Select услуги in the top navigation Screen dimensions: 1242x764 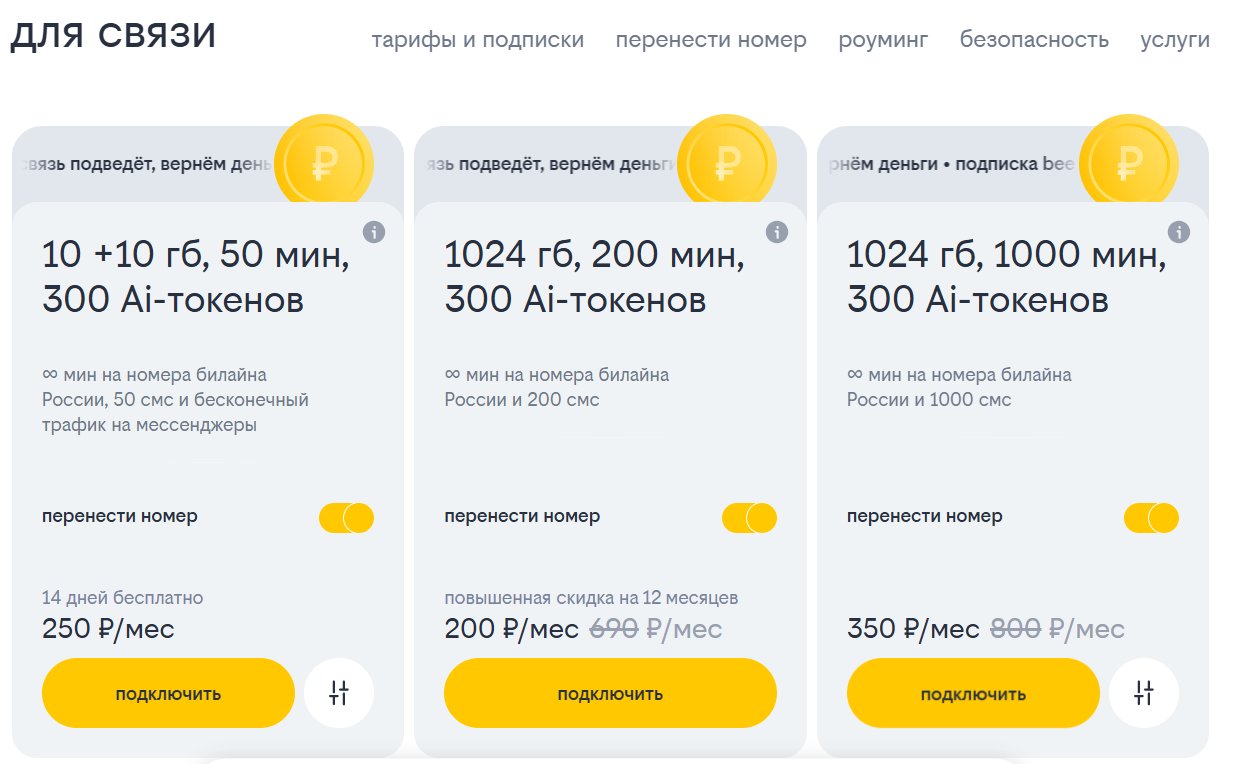click(1175, 40)
